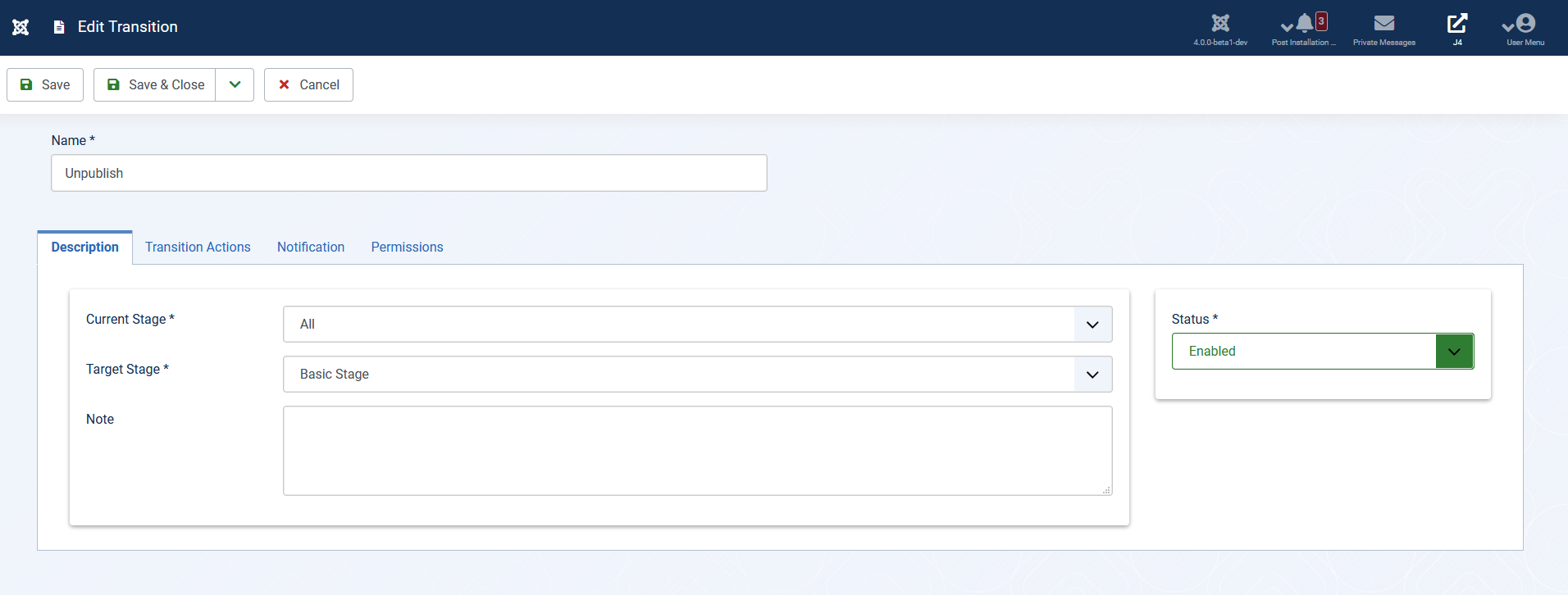Click the Joomla logo in the header
The image size is (1568, 595).
click(x=21, y=27)
